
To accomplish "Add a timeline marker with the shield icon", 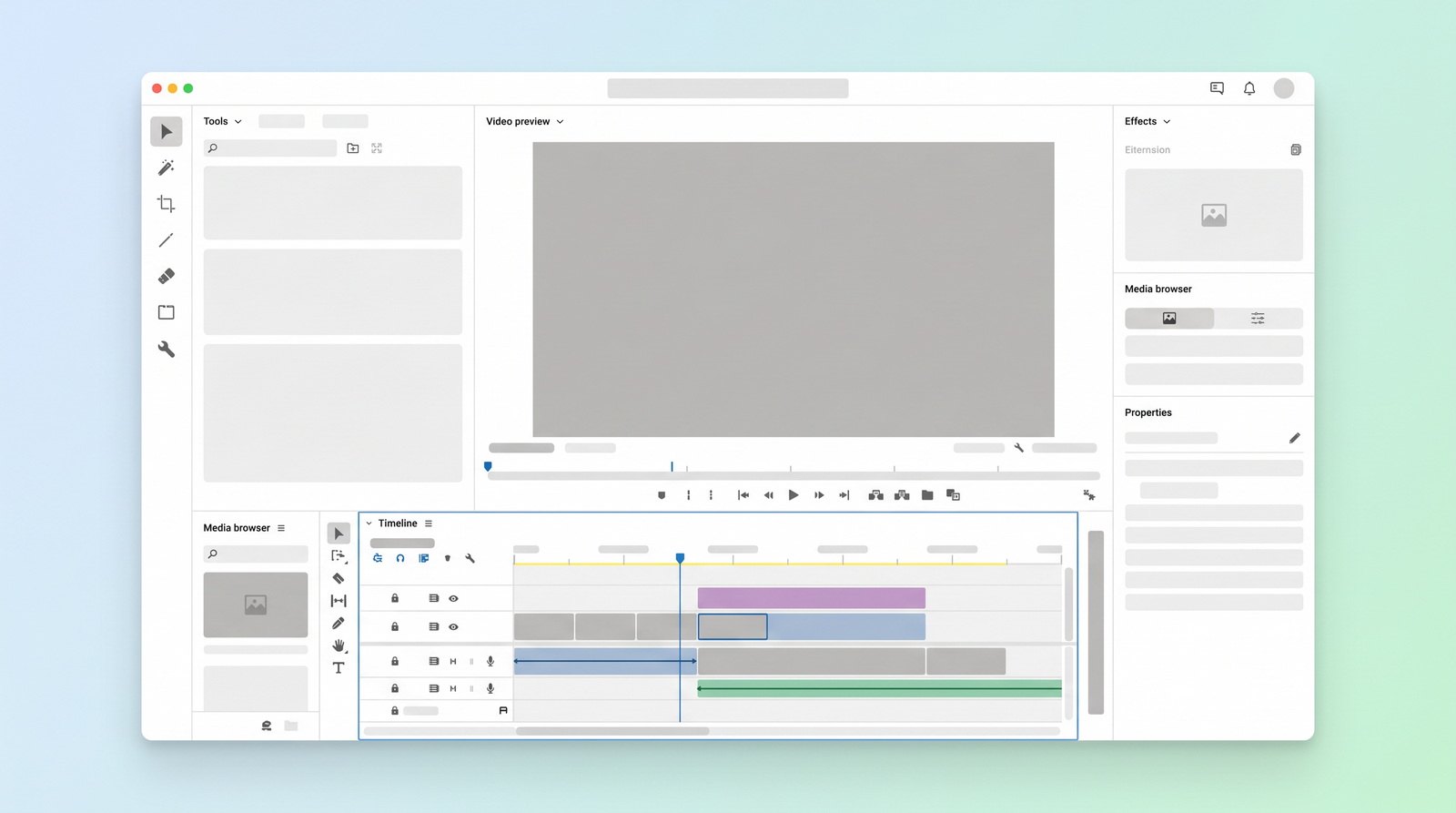I will (x=448, y=558).
